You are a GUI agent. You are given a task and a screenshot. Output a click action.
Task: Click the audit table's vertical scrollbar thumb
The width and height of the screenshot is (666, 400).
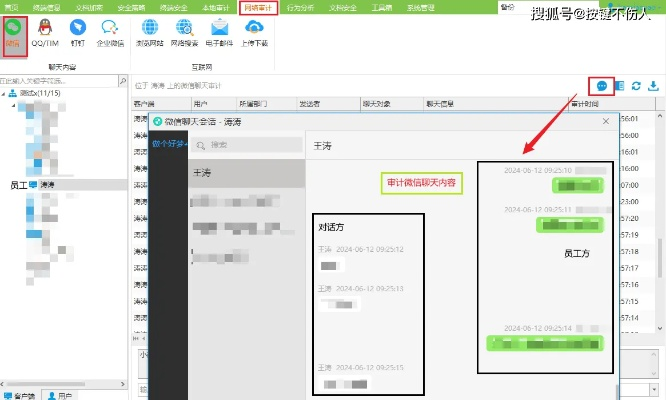660,258
